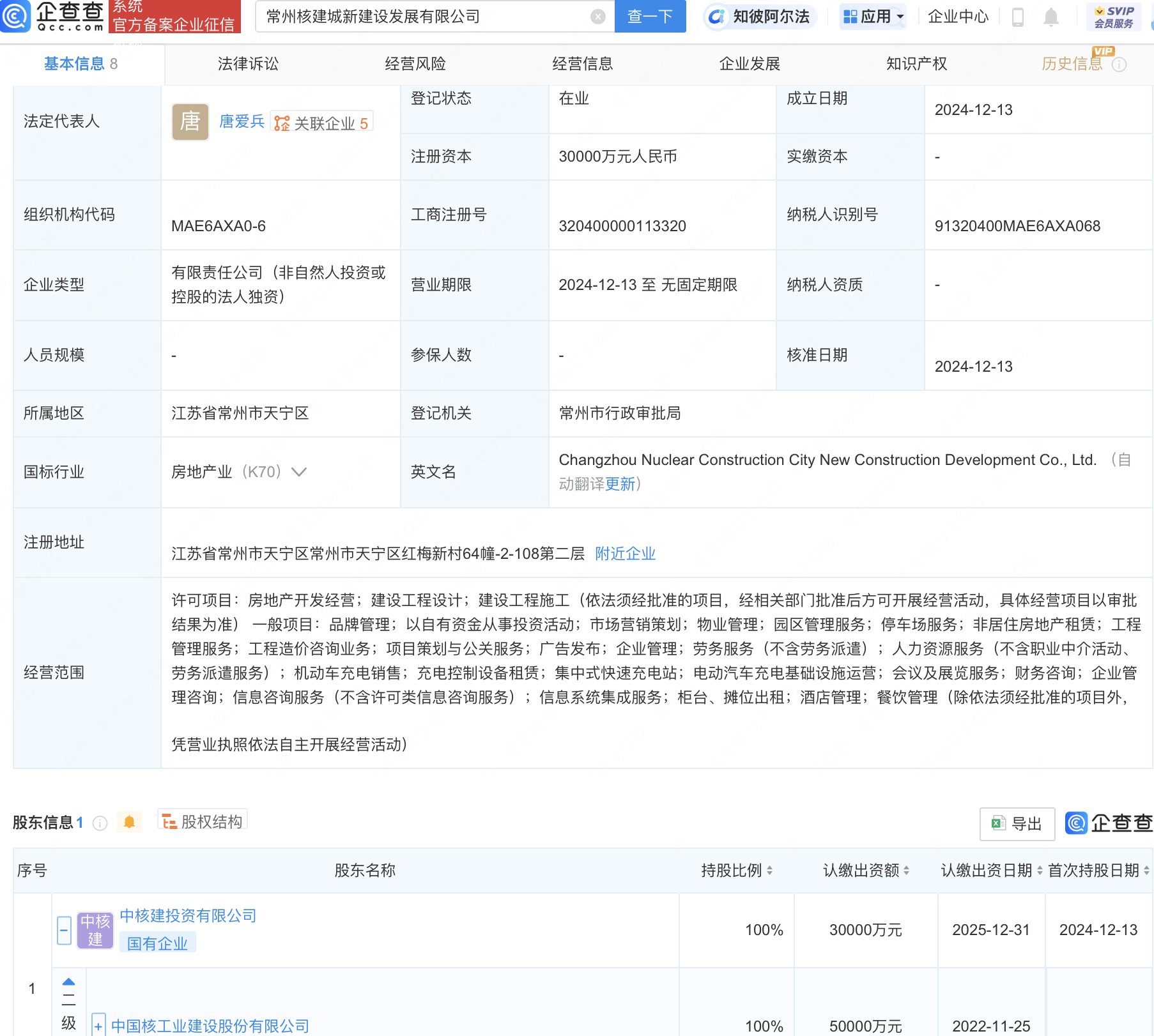Click the organization code MAE6AXA0-6
This screenshot has width=1154, height=1036.
click(x=219, y=226)
